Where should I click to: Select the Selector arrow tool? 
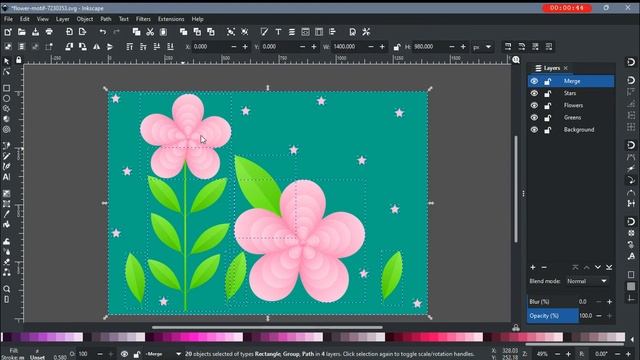point(7,61)
